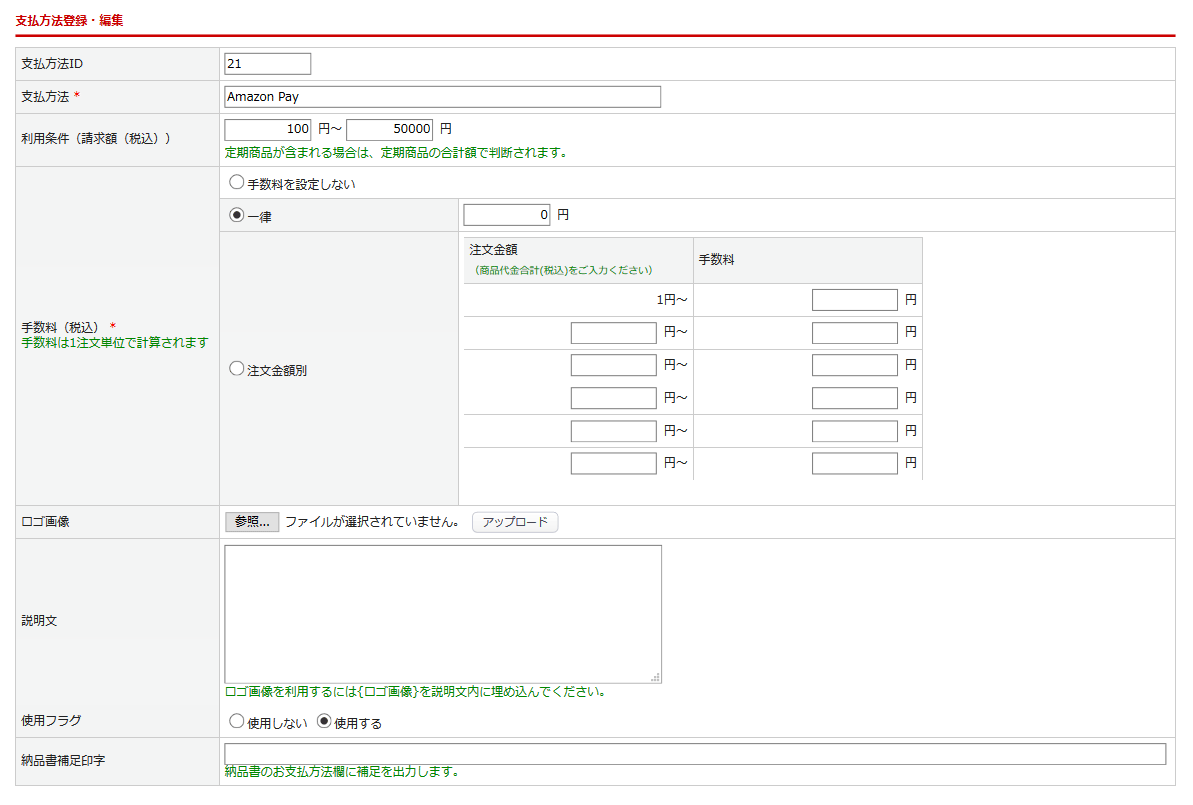Click the 納品書補足印字 text field
The height and width of the screenshot is (805, 1193).
[x=695, y=754]
